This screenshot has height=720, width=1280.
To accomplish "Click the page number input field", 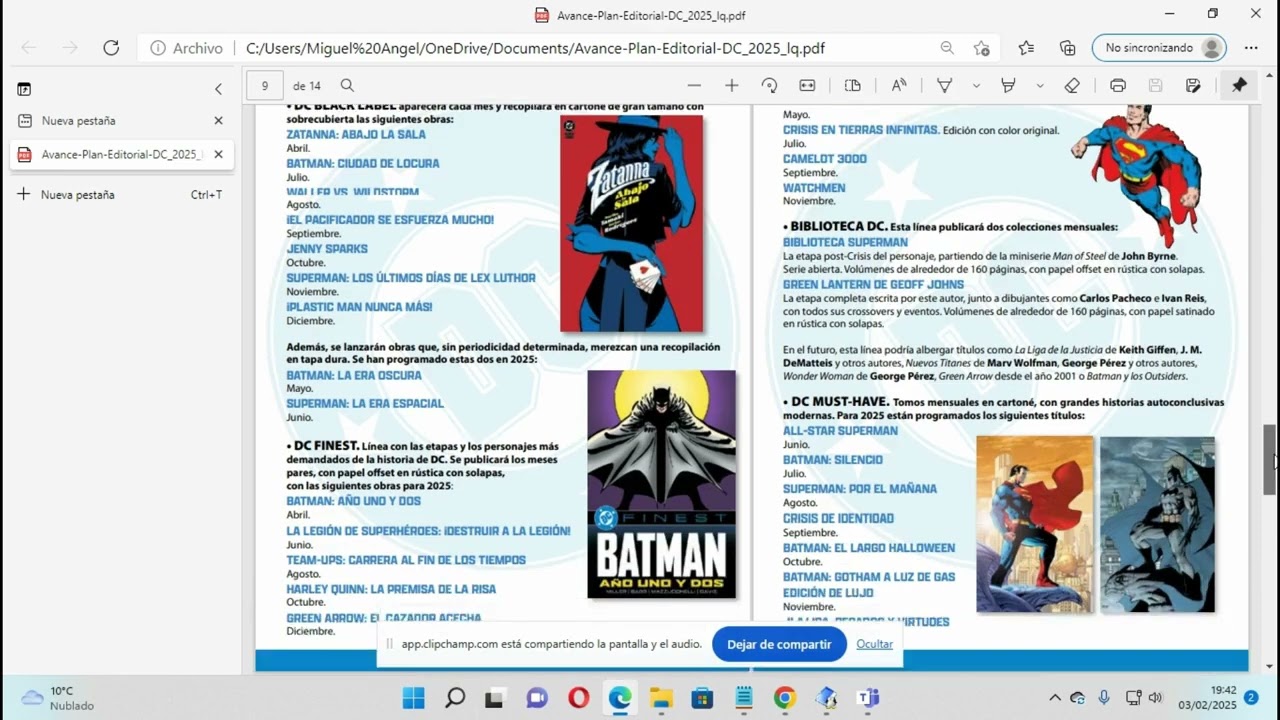I will [x=265, y=86].
